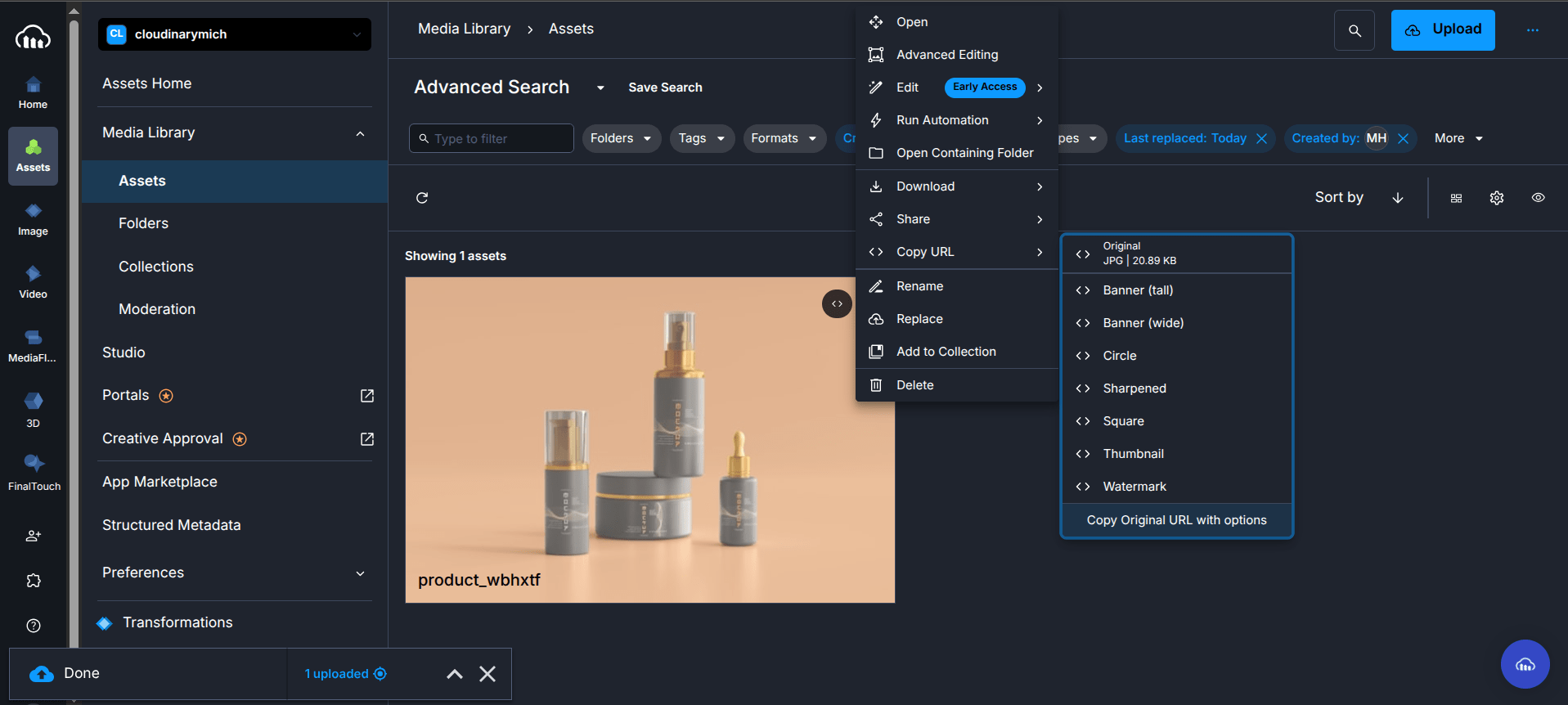Click Save Search link
The height and width of the screenshot is (705, 1568).
tap(665, 88)
